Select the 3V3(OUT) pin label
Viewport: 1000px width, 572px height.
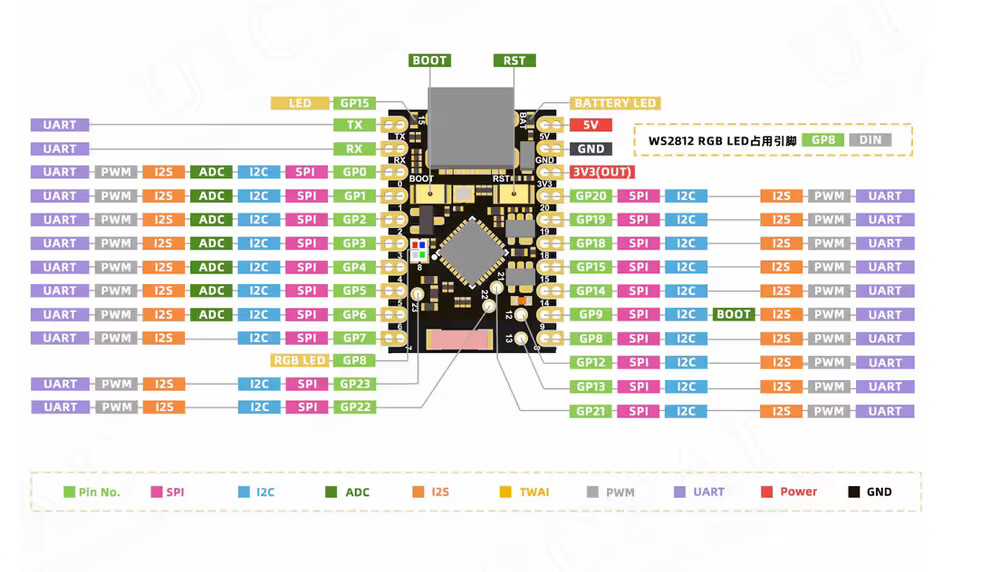coord(602,172)
